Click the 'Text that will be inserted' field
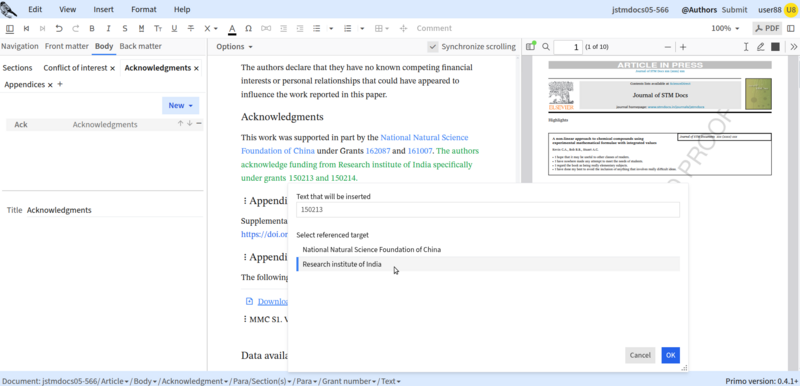The width and height of the screenshot is (800, 386). tap(488, 210)
